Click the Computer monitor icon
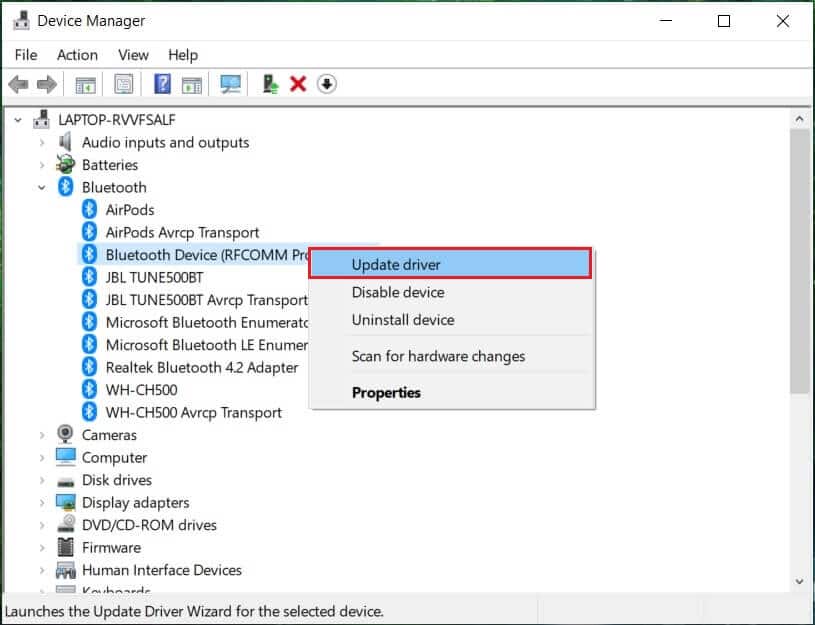This screenshot has height=625, width=815. (x=65, y=457)
